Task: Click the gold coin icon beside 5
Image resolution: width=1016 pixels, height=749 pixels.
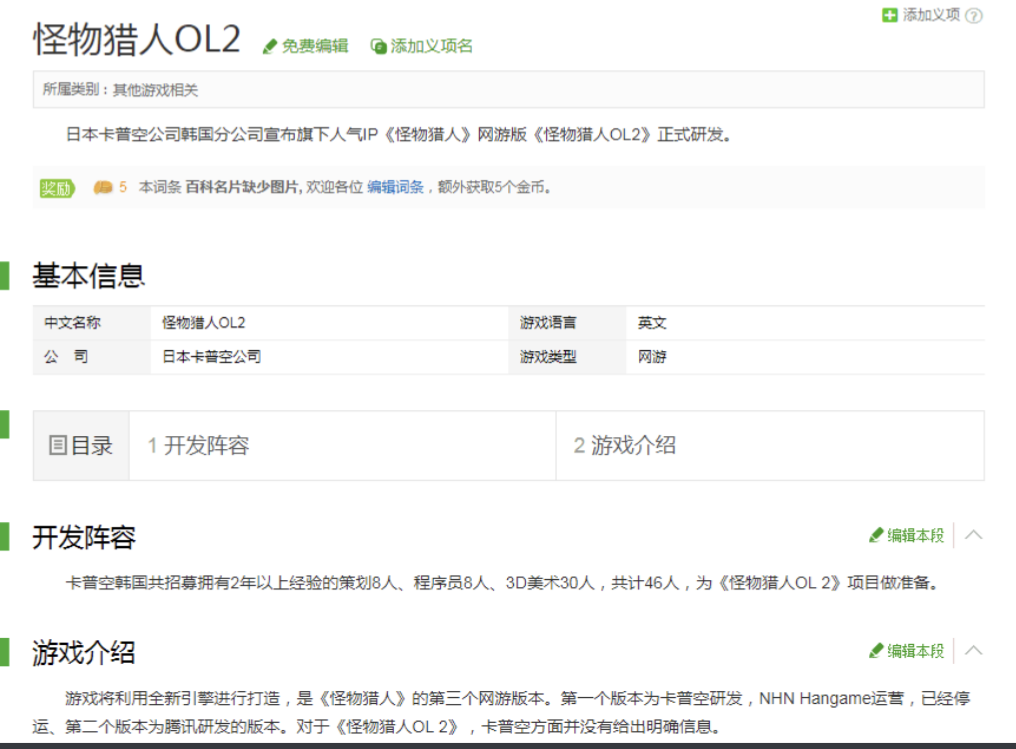Action: [103, 188]
